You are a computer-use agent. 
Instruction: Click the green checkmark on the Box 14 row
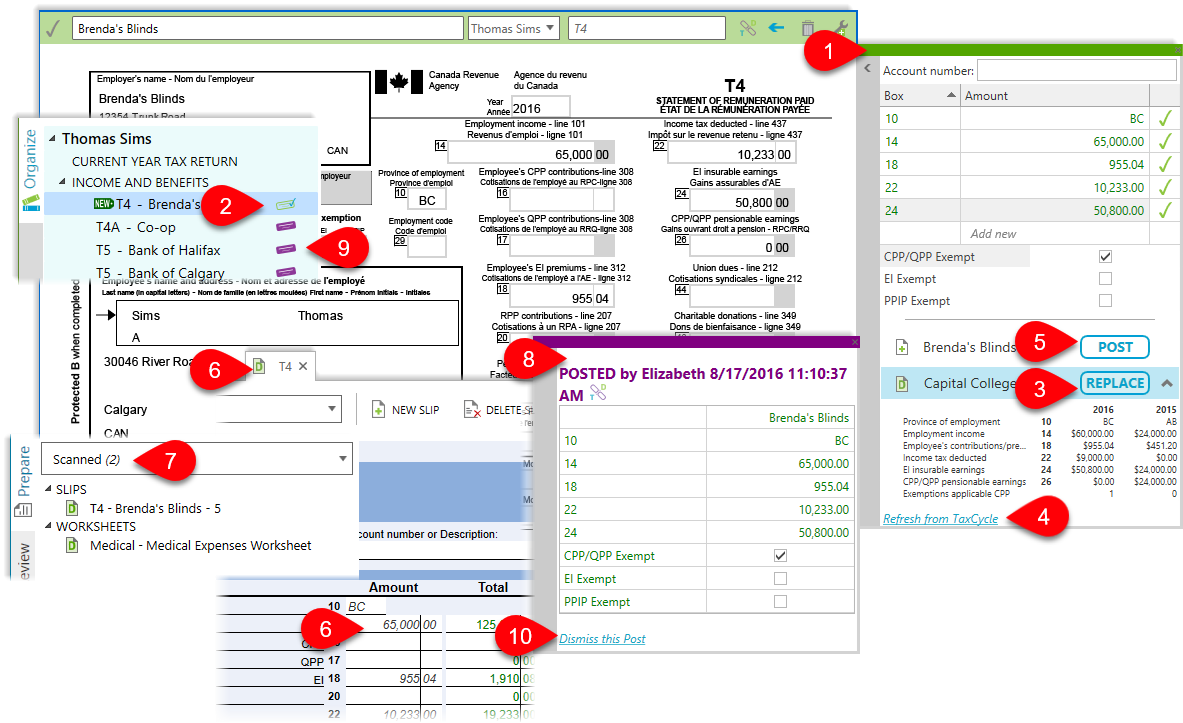pyautogui.click(x=1165, y=141)
